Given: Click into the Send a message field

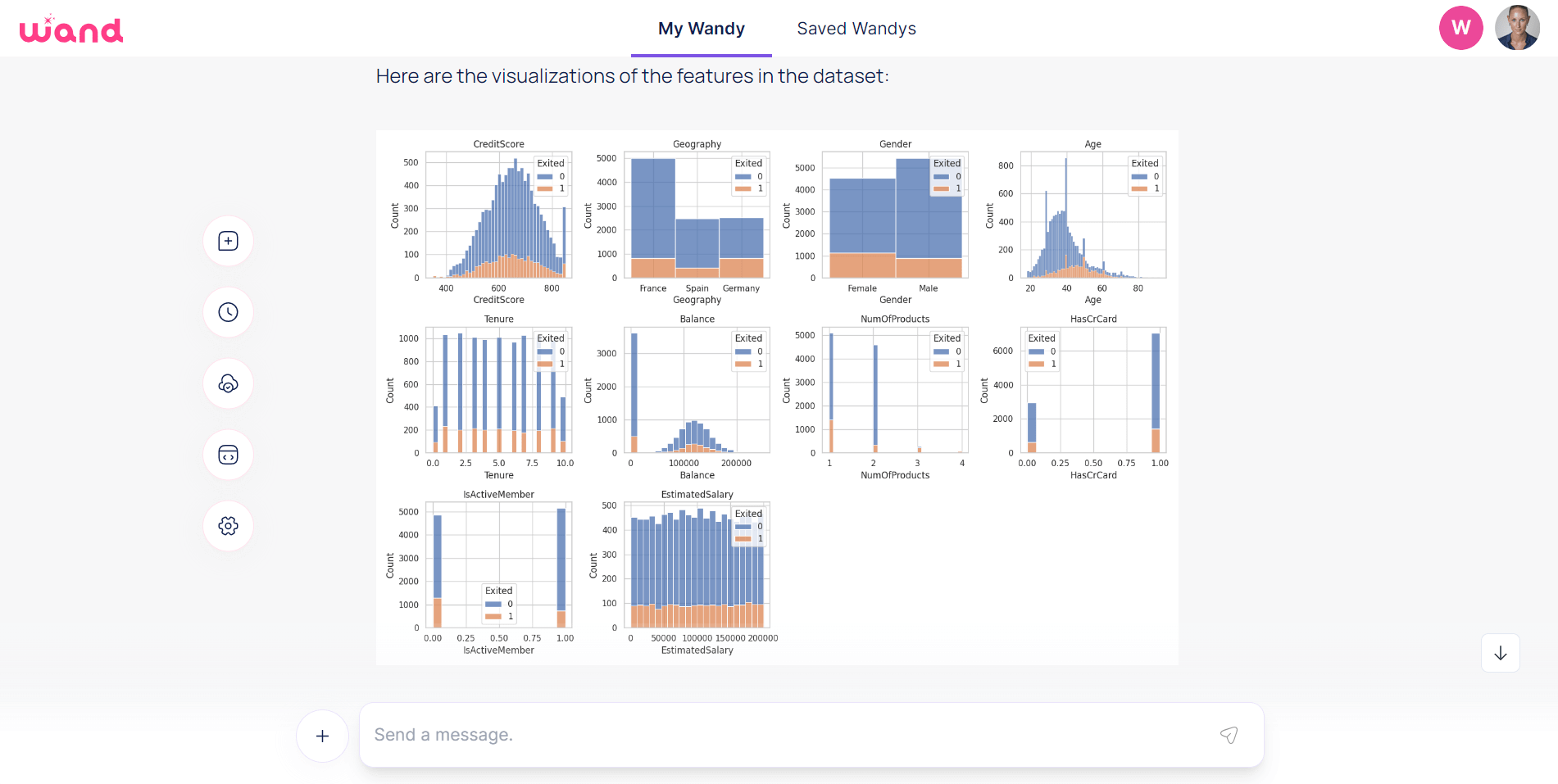Looking at the screenshot, I should 787,735.
